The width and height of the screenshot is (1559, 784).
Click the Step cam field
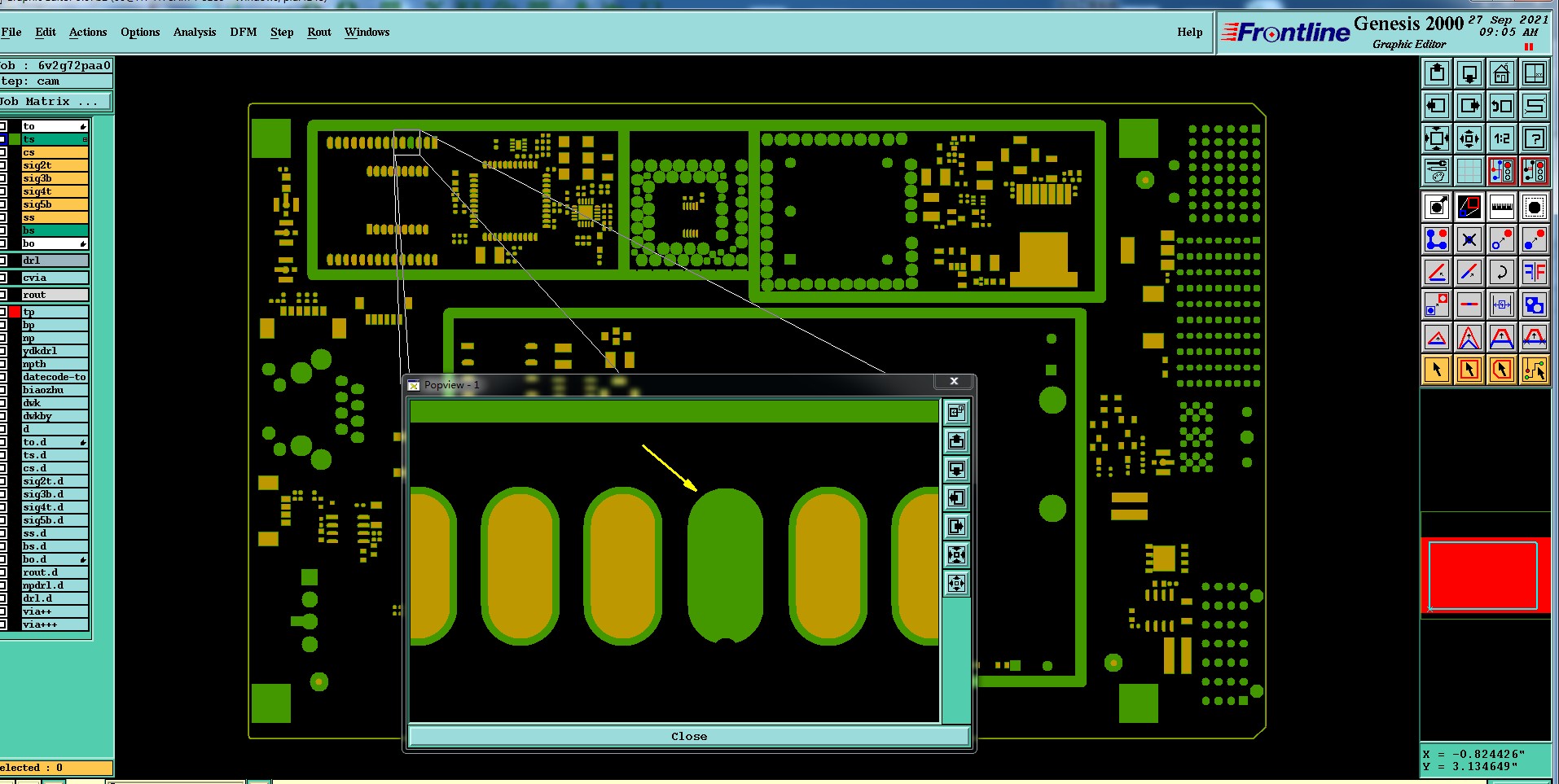(x=55, y=81)
